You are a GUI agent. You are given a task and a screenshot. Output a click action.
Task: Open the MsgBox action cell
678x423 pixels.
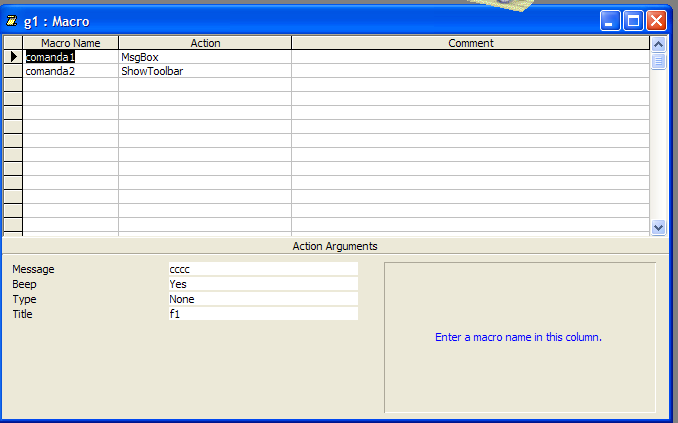pos(205,57)
